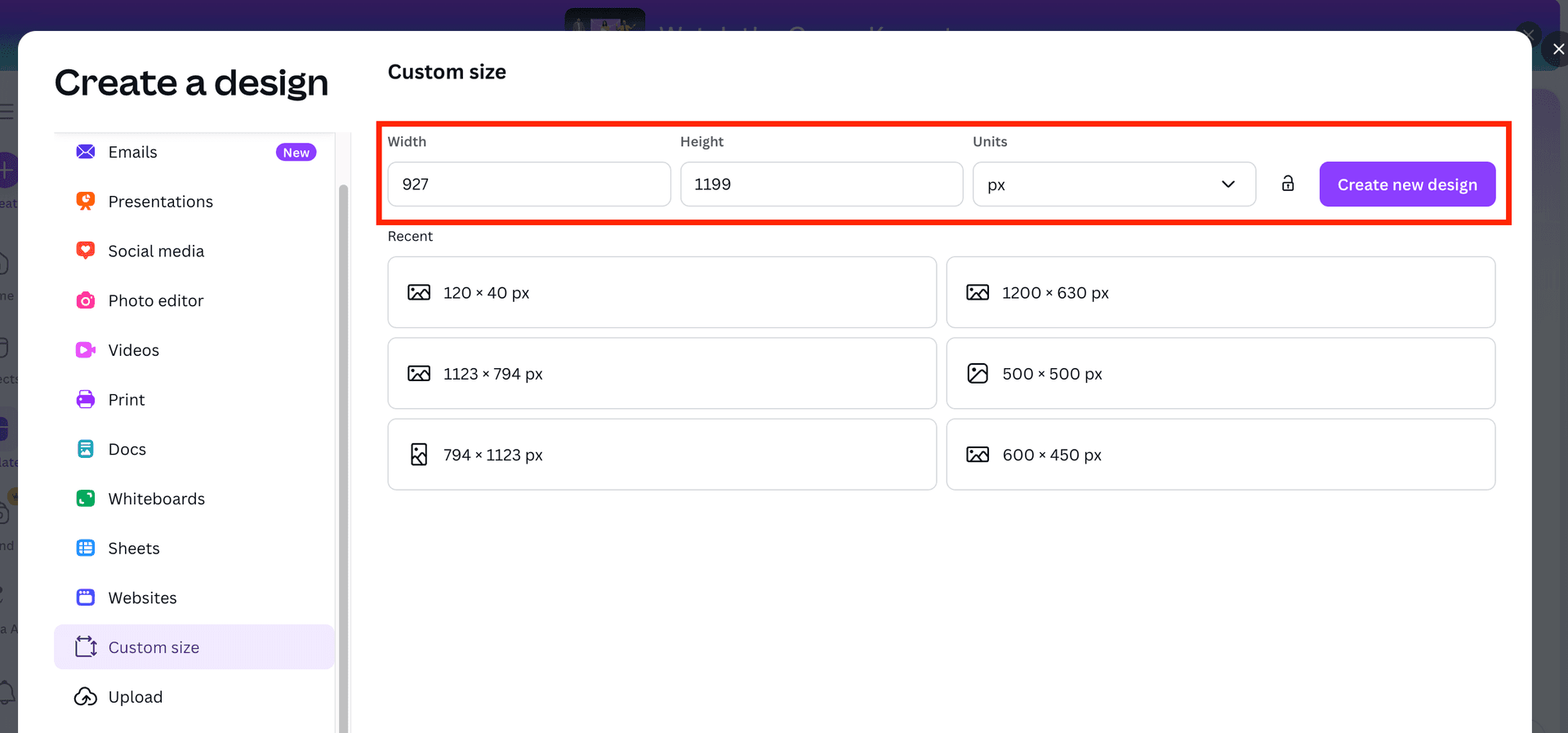This screenshot has width=1568, height=733.
Task: Click the Docs icon in sidebar
Action: click(x=86, y=449)
